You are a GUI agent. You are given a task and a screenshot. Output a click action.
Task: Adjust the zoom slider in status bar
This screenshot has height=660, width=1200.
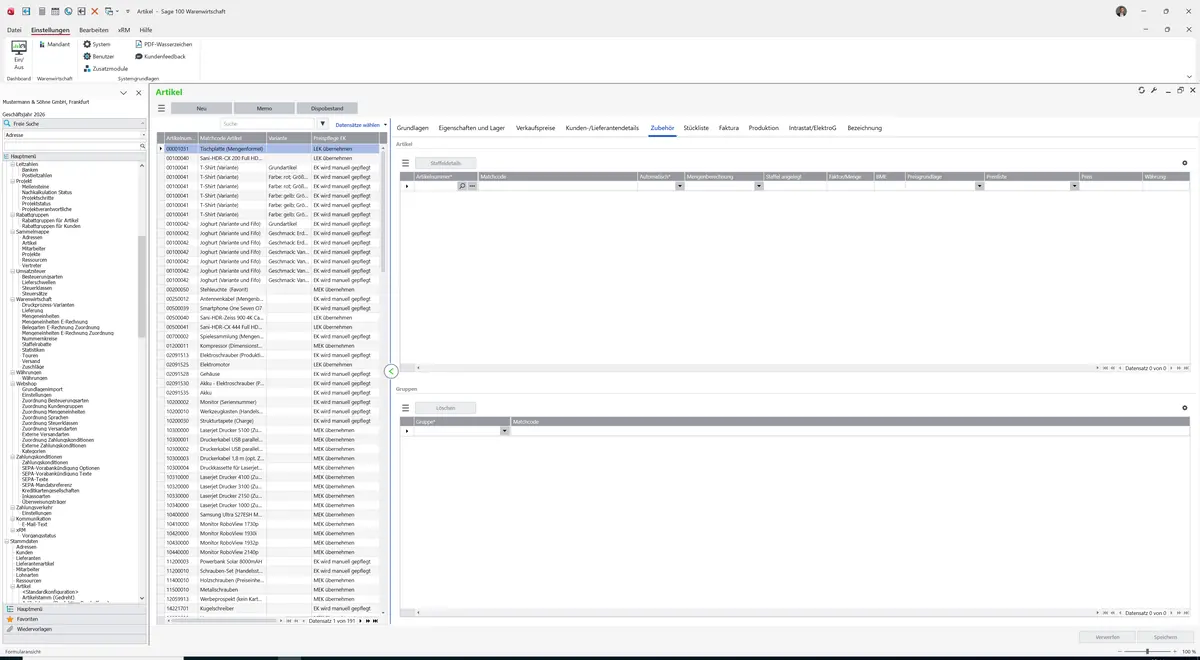click(x=1146, y=652)
